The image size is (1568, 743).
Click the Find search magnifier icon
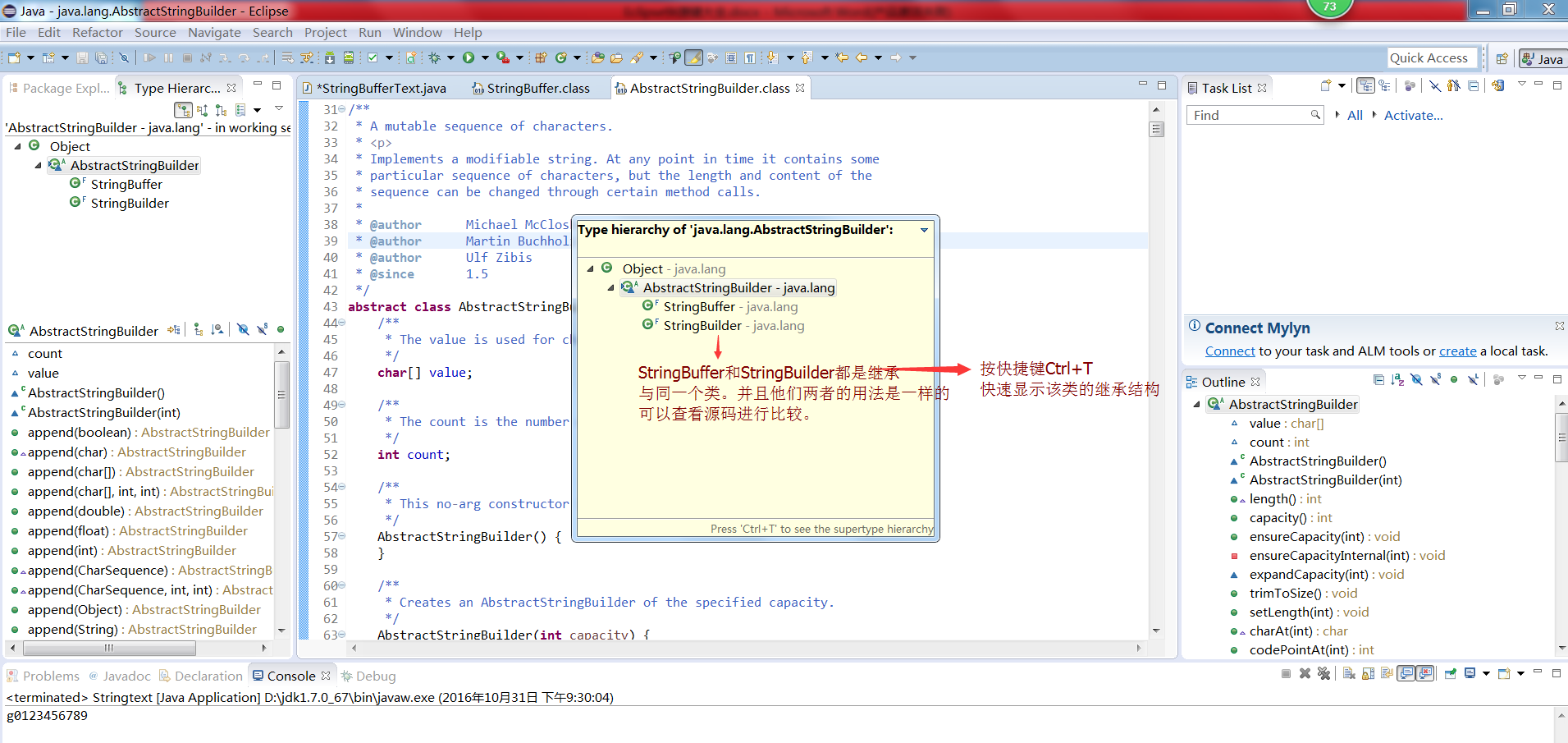pos(1315,115)
